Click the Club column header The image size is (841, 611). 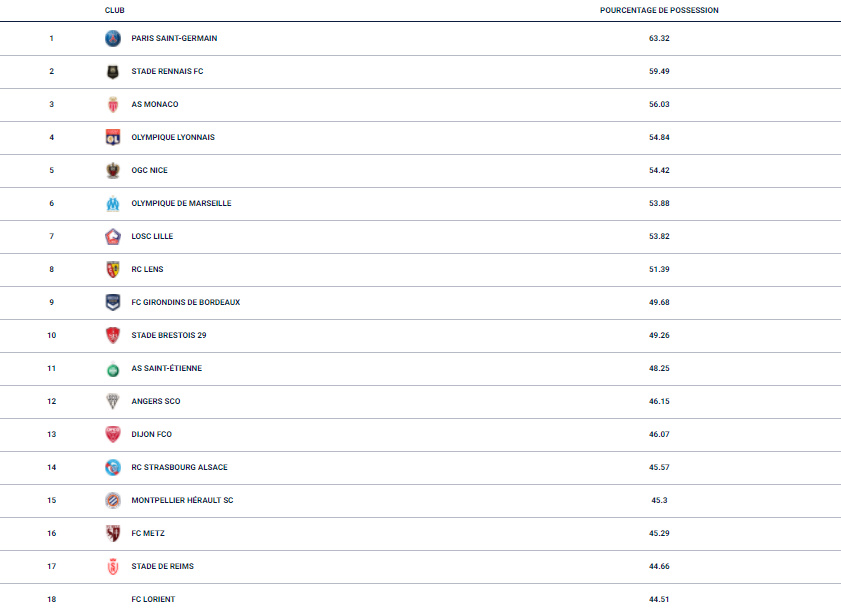point(115,10)
